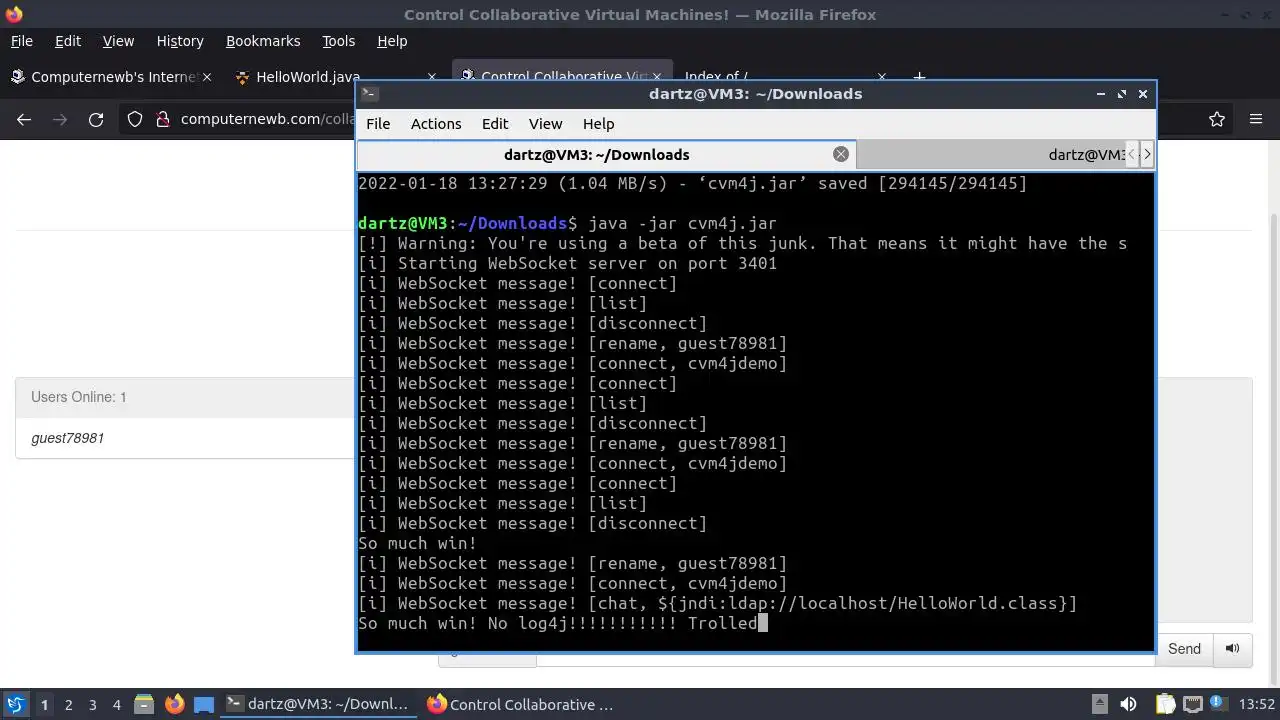Click 'Starting WebSocket server on port 3401' line
Viewport: 1280px width, 720px height.
point(567,263)
